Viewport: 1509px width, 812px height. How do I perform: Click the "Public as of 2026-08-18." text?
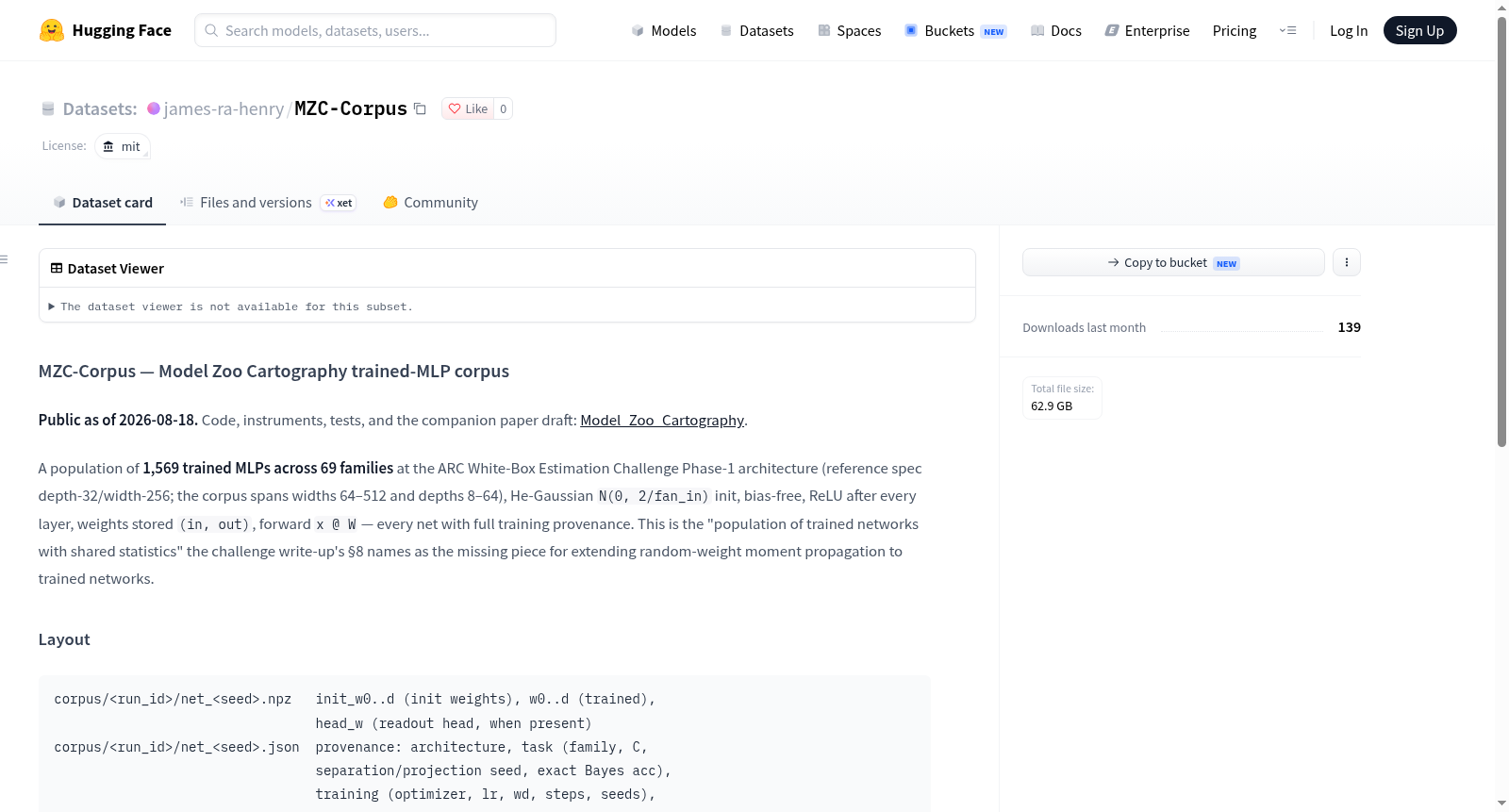tap(118, 421)
